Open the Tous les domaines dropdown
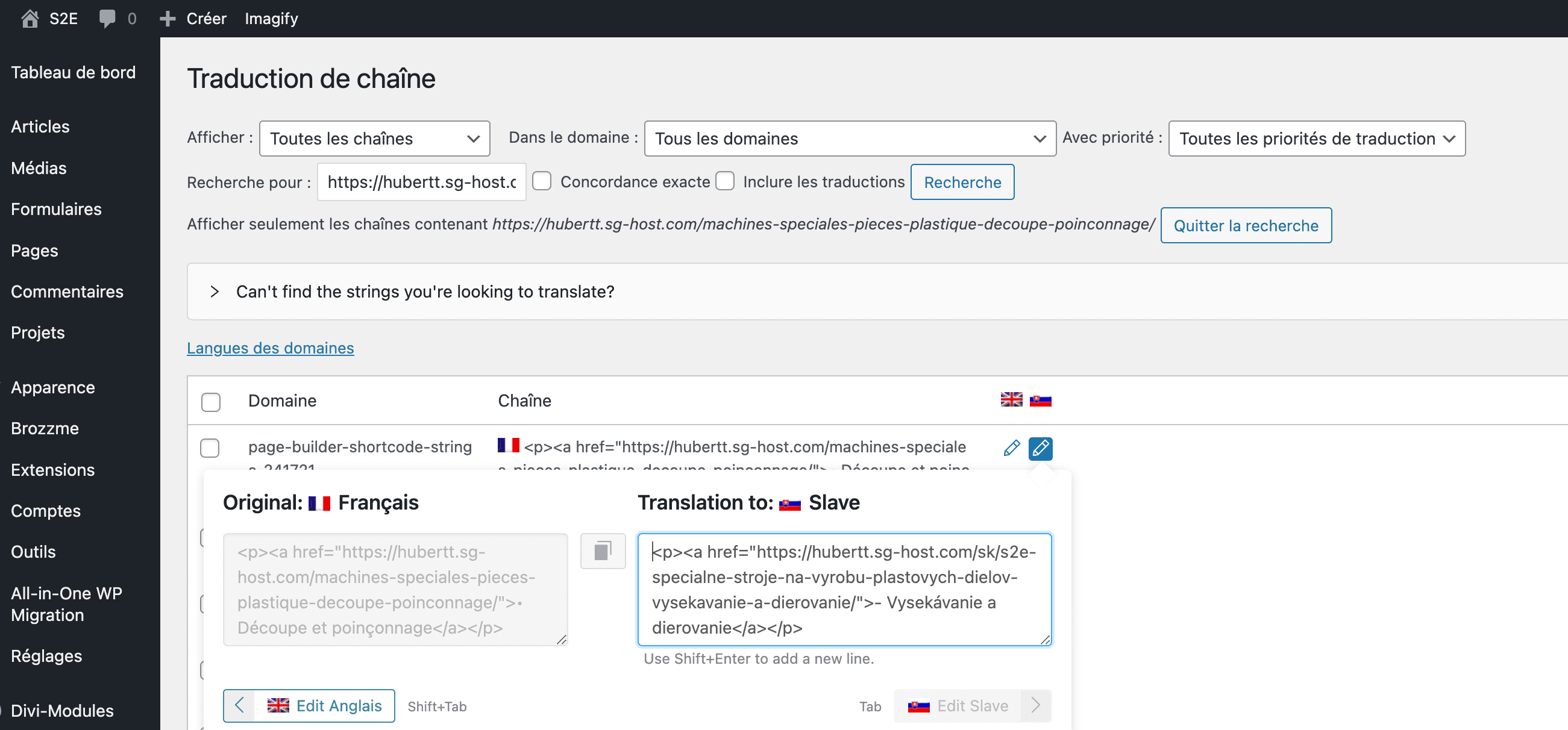The image size is (1568, 730). [x=850, y=139]
